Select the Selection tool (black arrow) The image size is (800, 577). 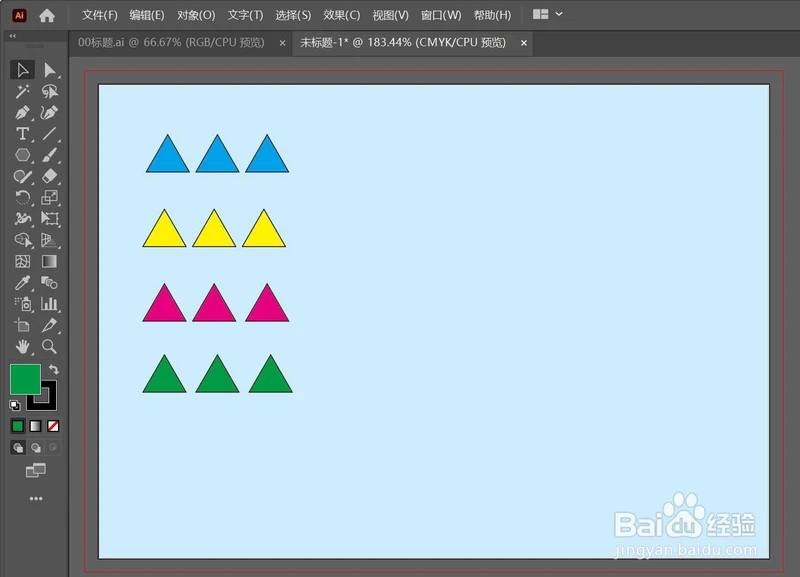pos(22,70)
